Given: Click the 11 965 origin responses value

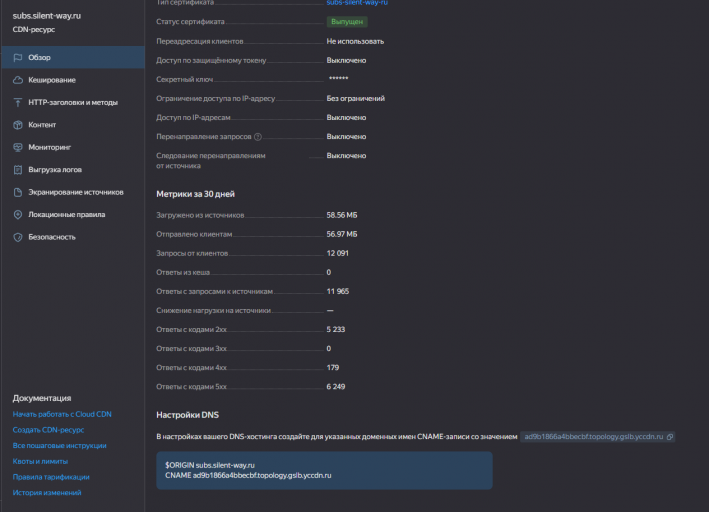Looking at the screenshot, I should [x=337, y=291].
